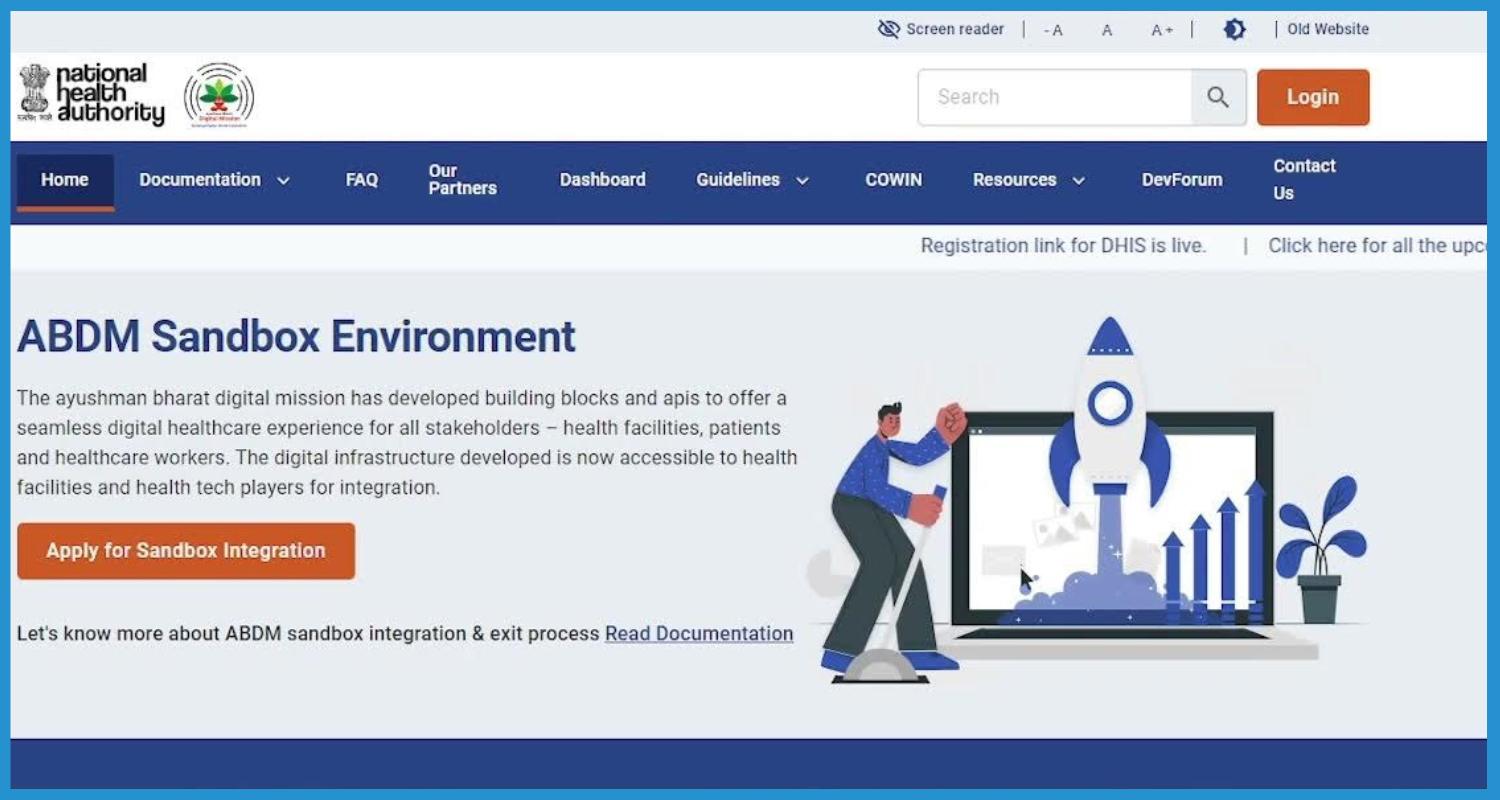Open the COWIN menu item

894,180
